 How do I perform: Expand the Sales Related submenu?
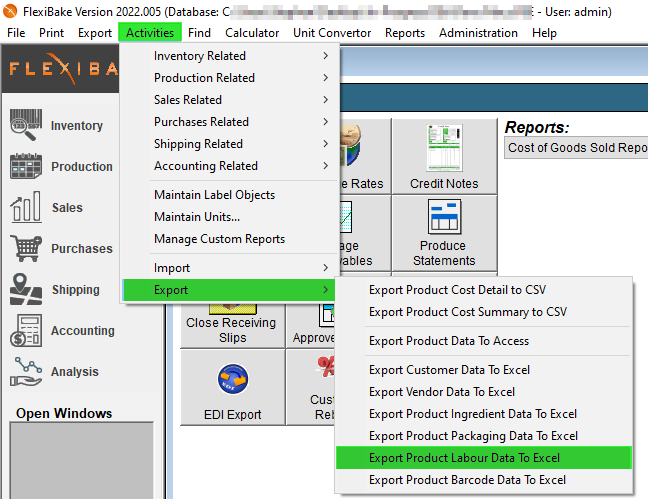(231, 99)
